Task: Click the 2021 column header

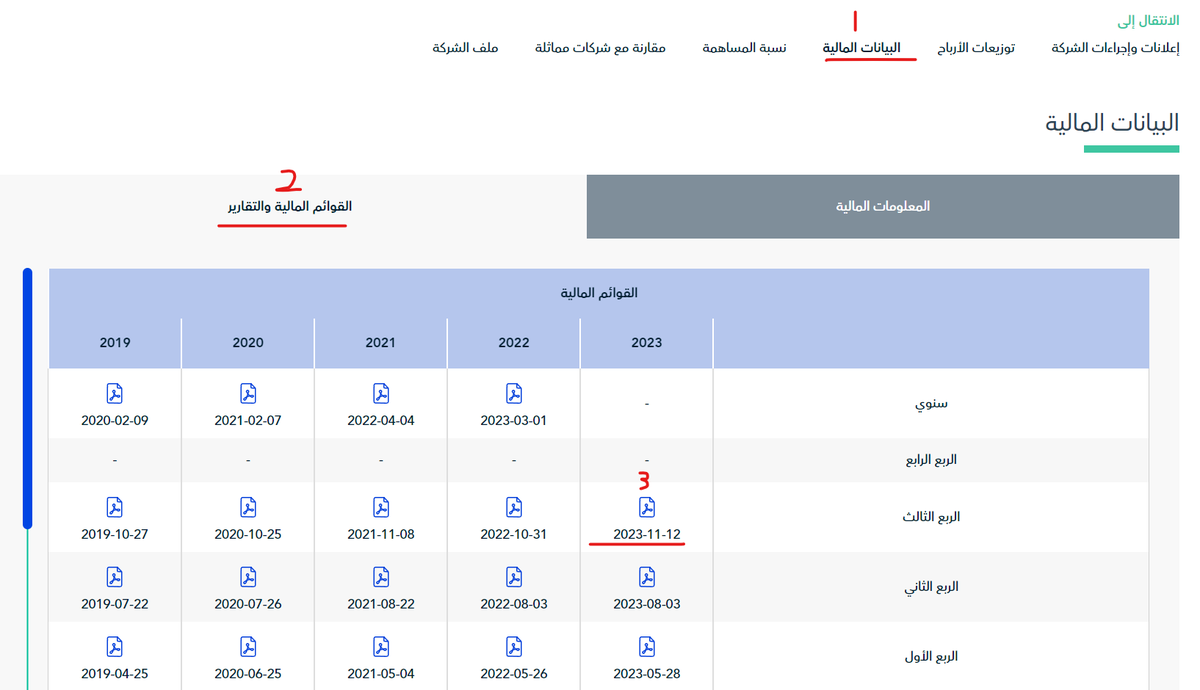Action: (381, 342)
